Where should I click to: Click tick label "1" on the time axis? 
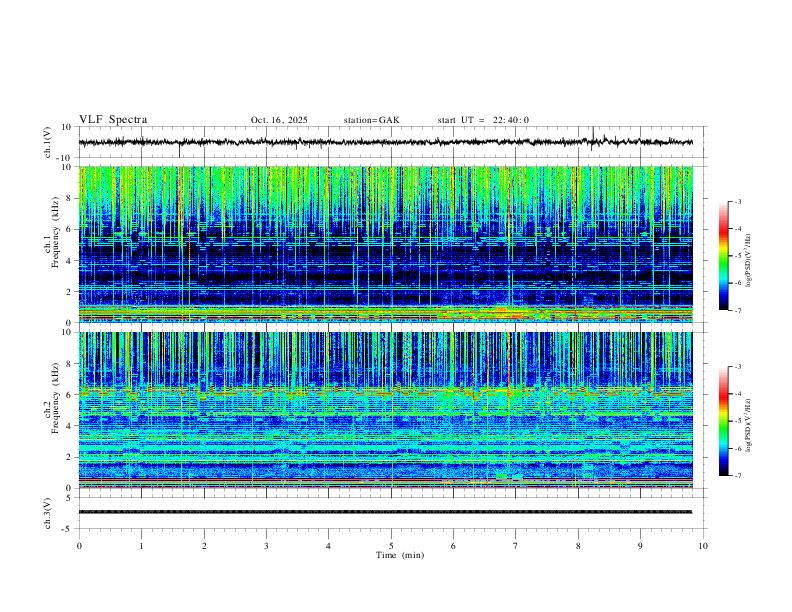[x=141, y=546]
